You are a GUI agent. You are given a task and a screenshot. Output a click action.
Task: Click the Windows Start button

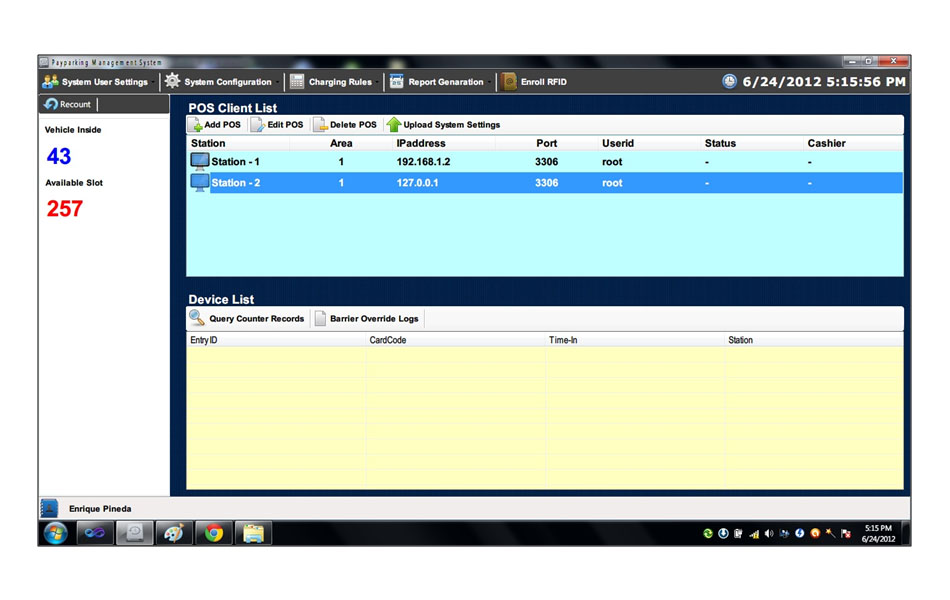55,533
